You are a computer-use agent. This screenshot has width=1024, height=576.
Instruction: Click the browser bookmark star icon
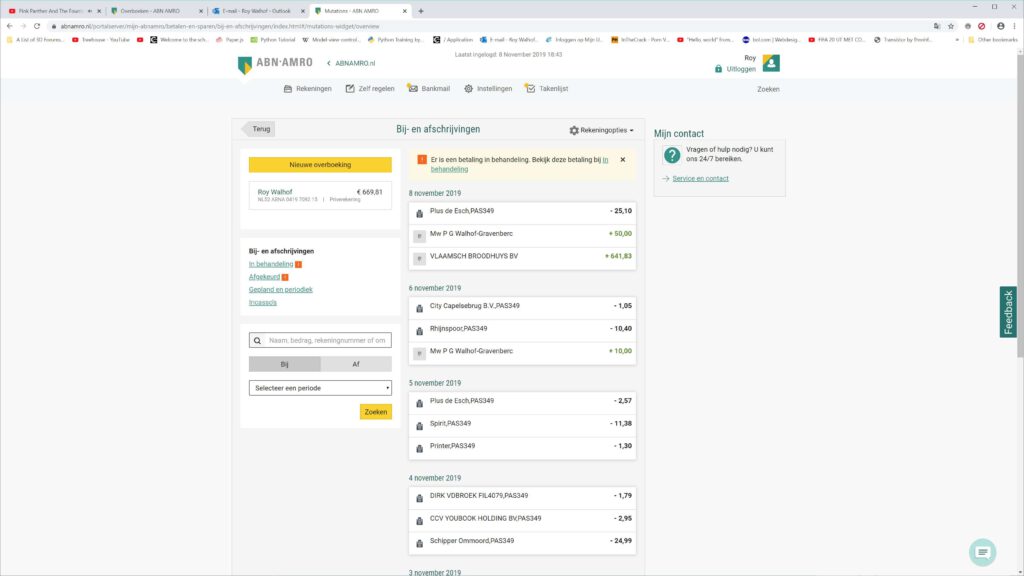(x=950, y=26)
